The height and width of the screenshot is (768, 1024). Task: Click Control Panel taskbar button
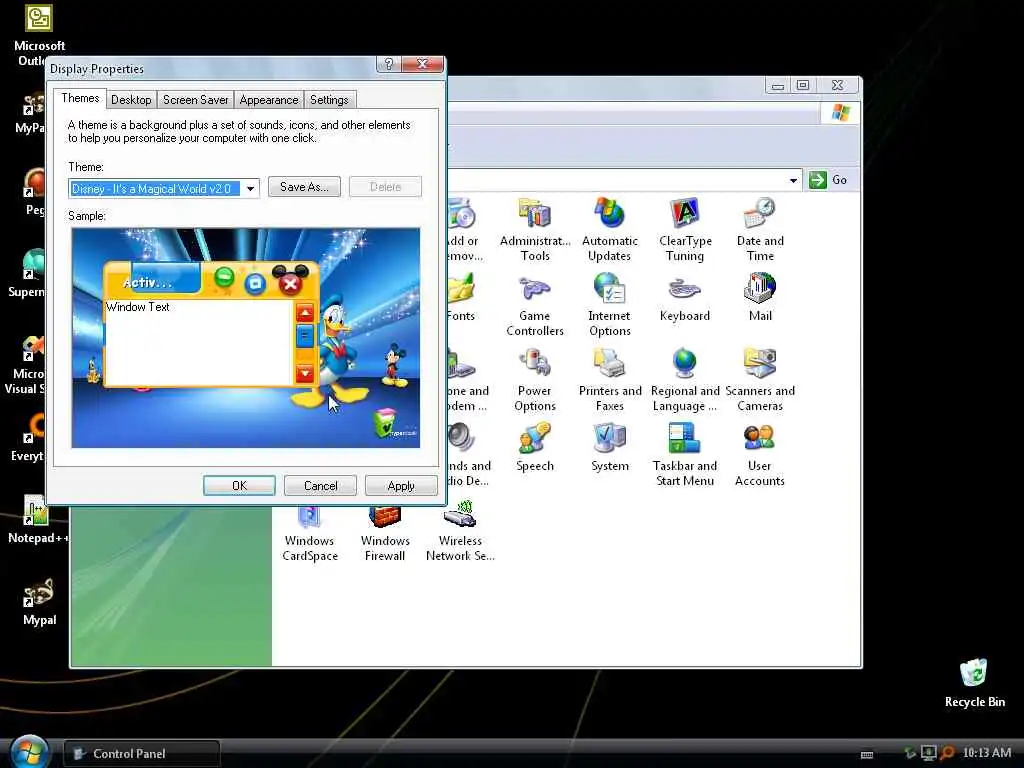point(142,754)
